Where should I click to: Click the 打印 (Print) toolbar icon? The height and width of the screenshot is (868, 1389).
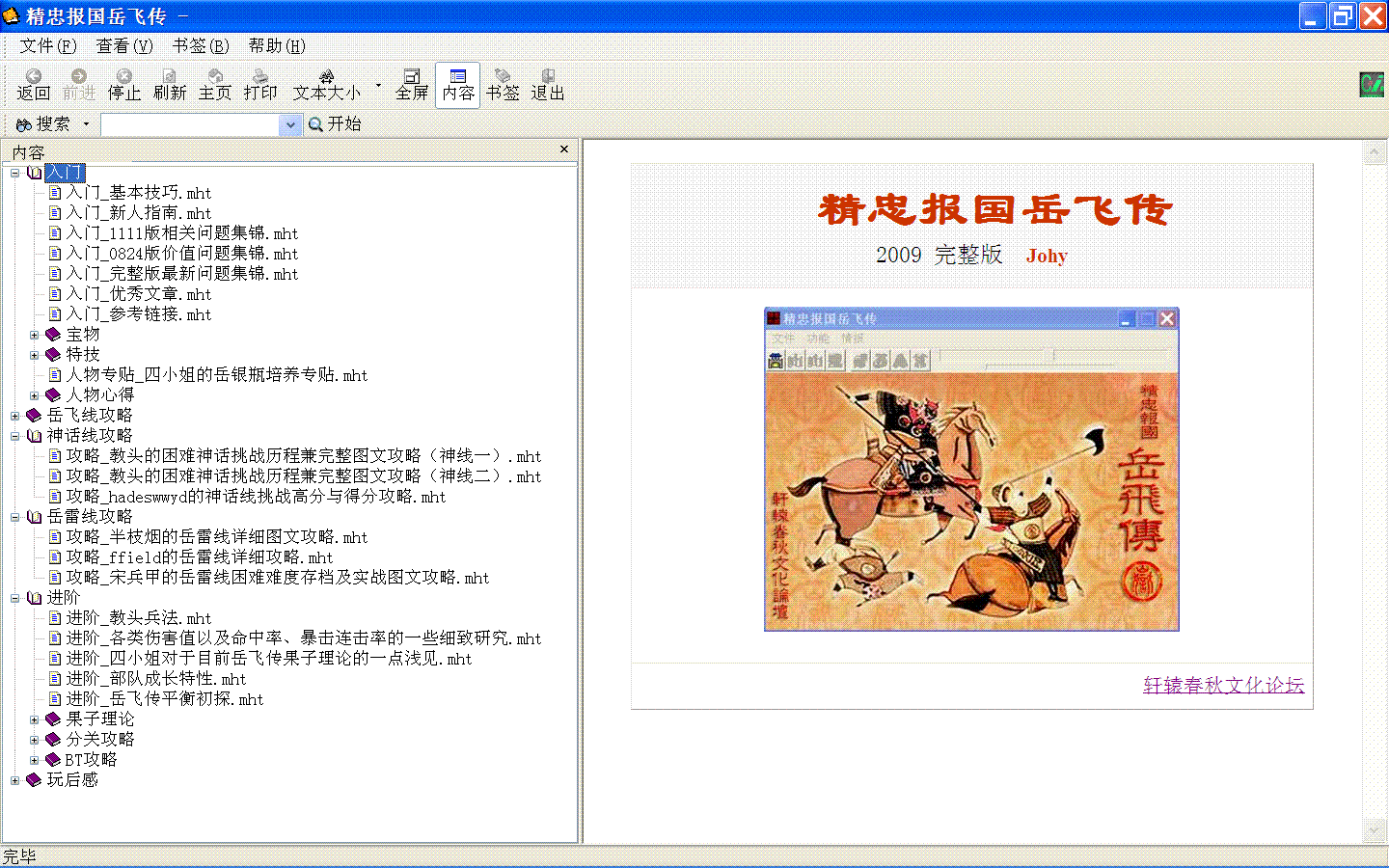(x=260, y=85)
